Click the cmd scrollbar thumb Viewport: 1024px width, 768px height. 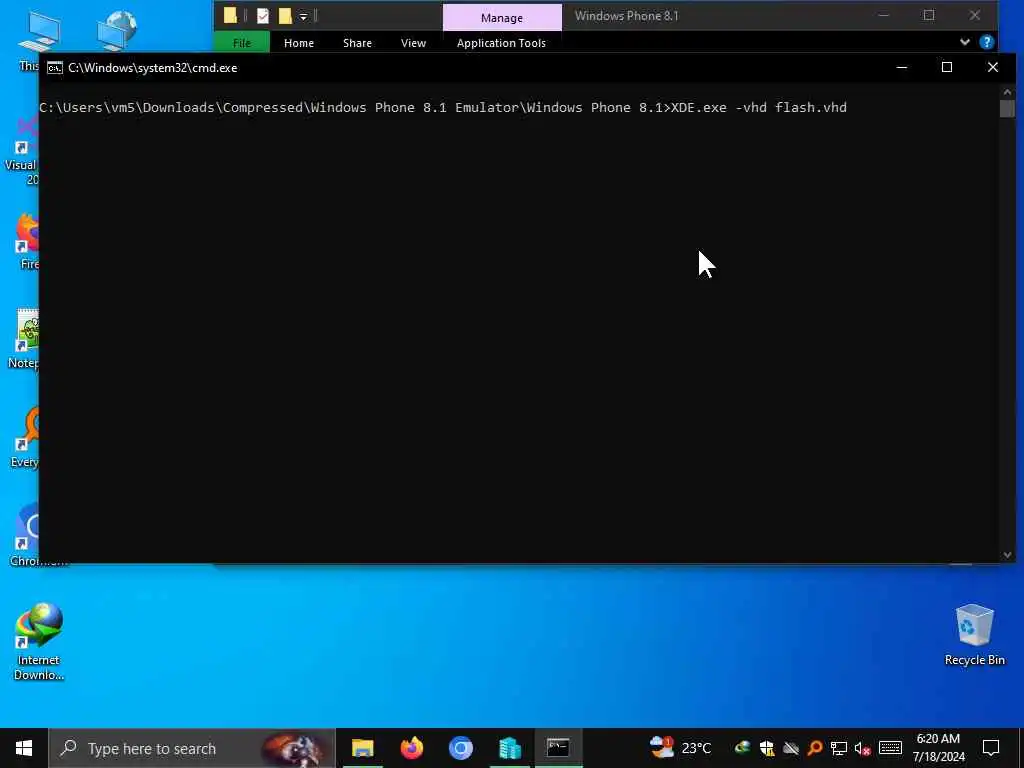pos(1007,108)
